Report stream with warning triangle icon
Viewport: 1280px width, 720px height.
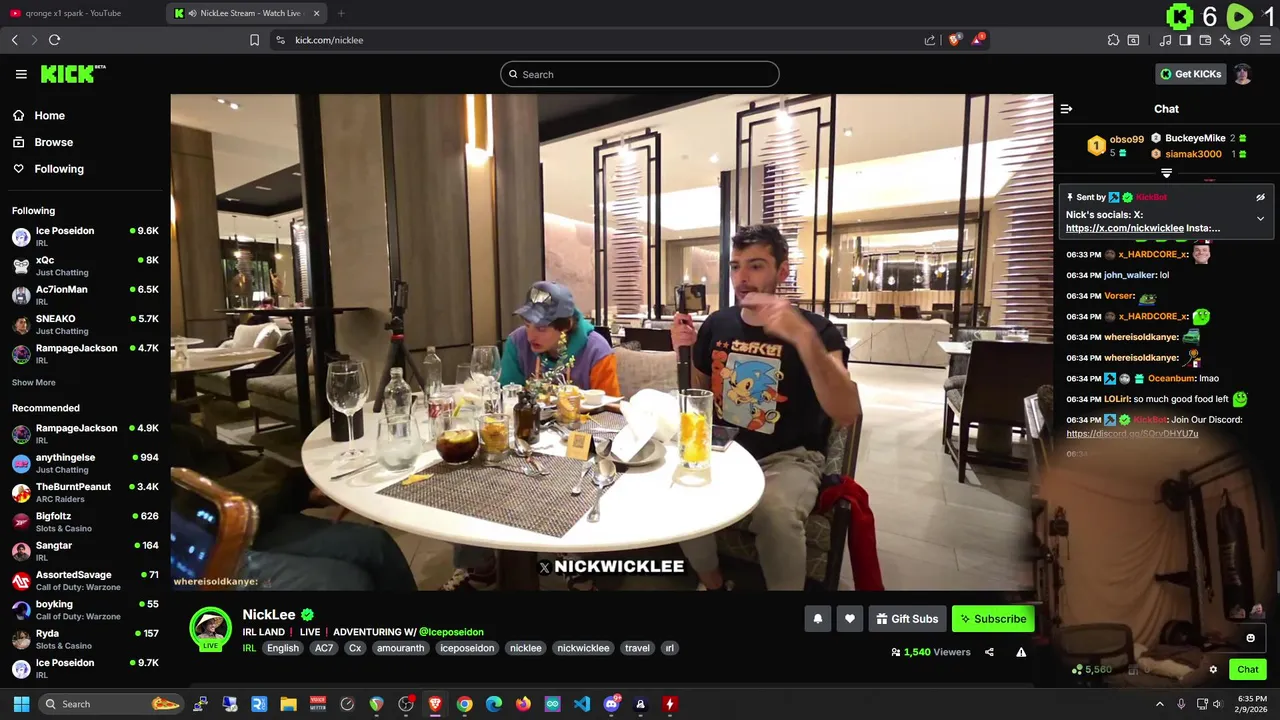point(1021,652)
